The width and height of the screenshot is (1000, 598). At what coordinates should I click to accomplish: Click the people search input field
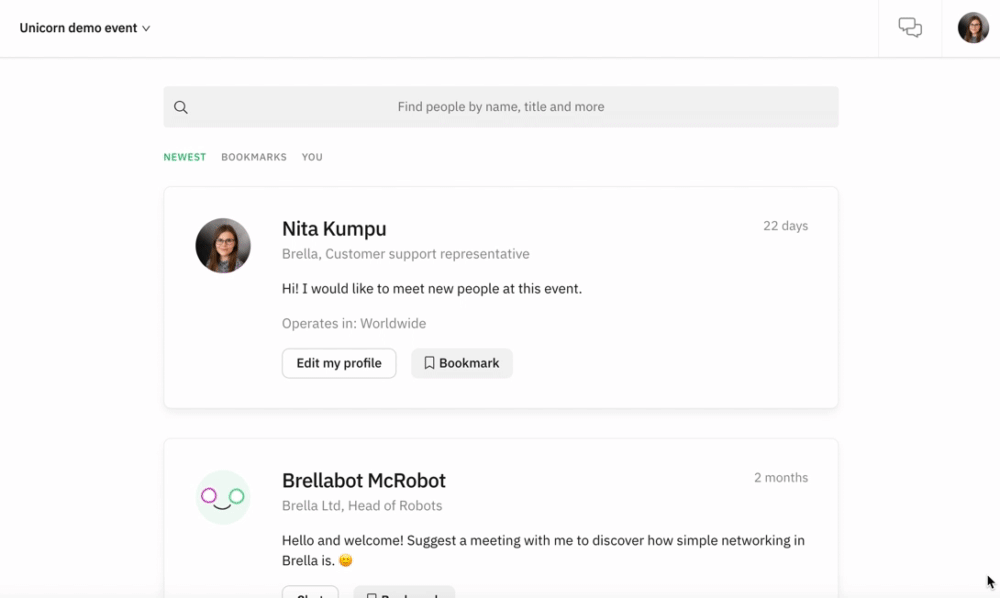(500, 106)
